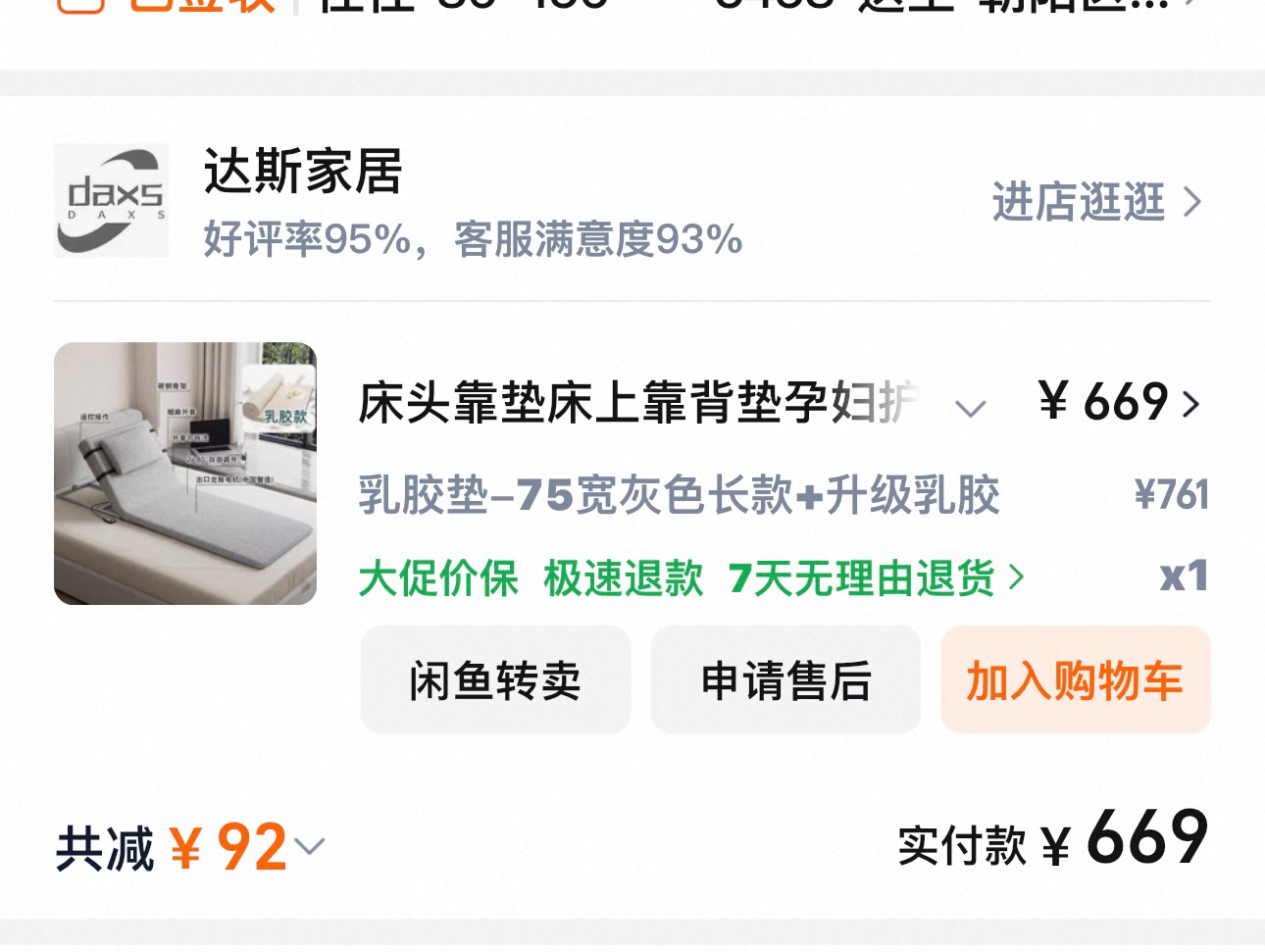Screen dimensions: 1265x952
Task: Tap the 申请售后 after-sales button
Action: coord(785,679)
